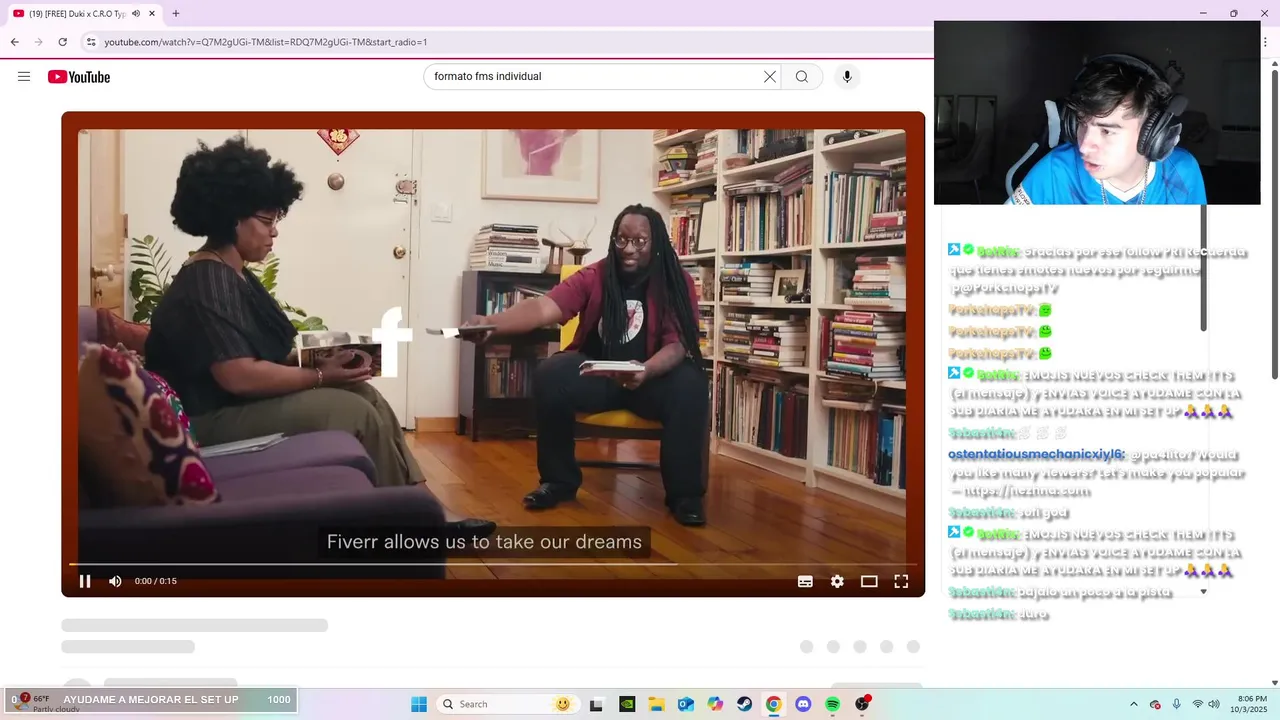Screen dimensions: 1280x720
Task: Go back in browser history
Action: coord(14,42)
